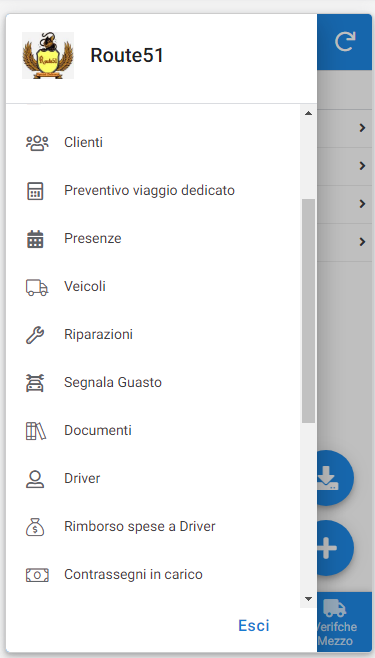Screen dimensions: 375x658
Task: Click the Presenze calendar icon
Action: tap(35, 239)
